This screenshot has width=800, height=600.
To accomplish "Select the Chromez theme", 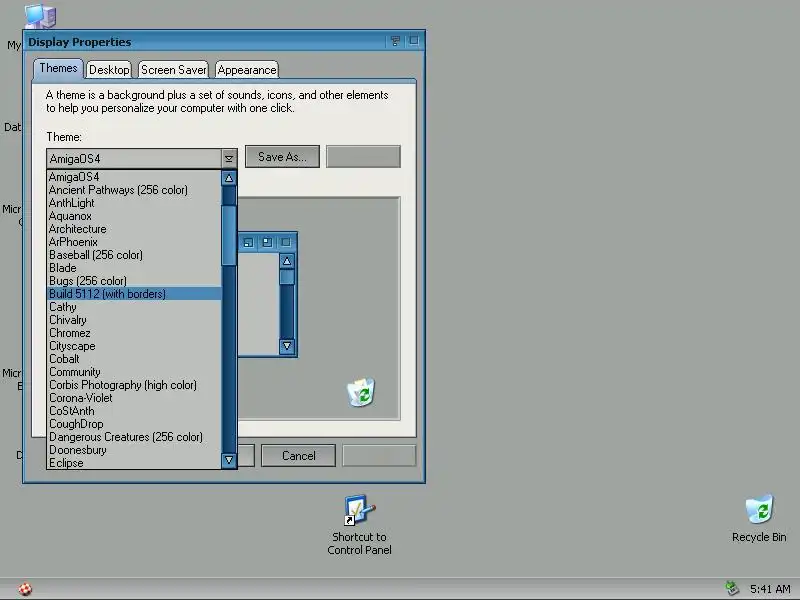I will coord(134,333).
